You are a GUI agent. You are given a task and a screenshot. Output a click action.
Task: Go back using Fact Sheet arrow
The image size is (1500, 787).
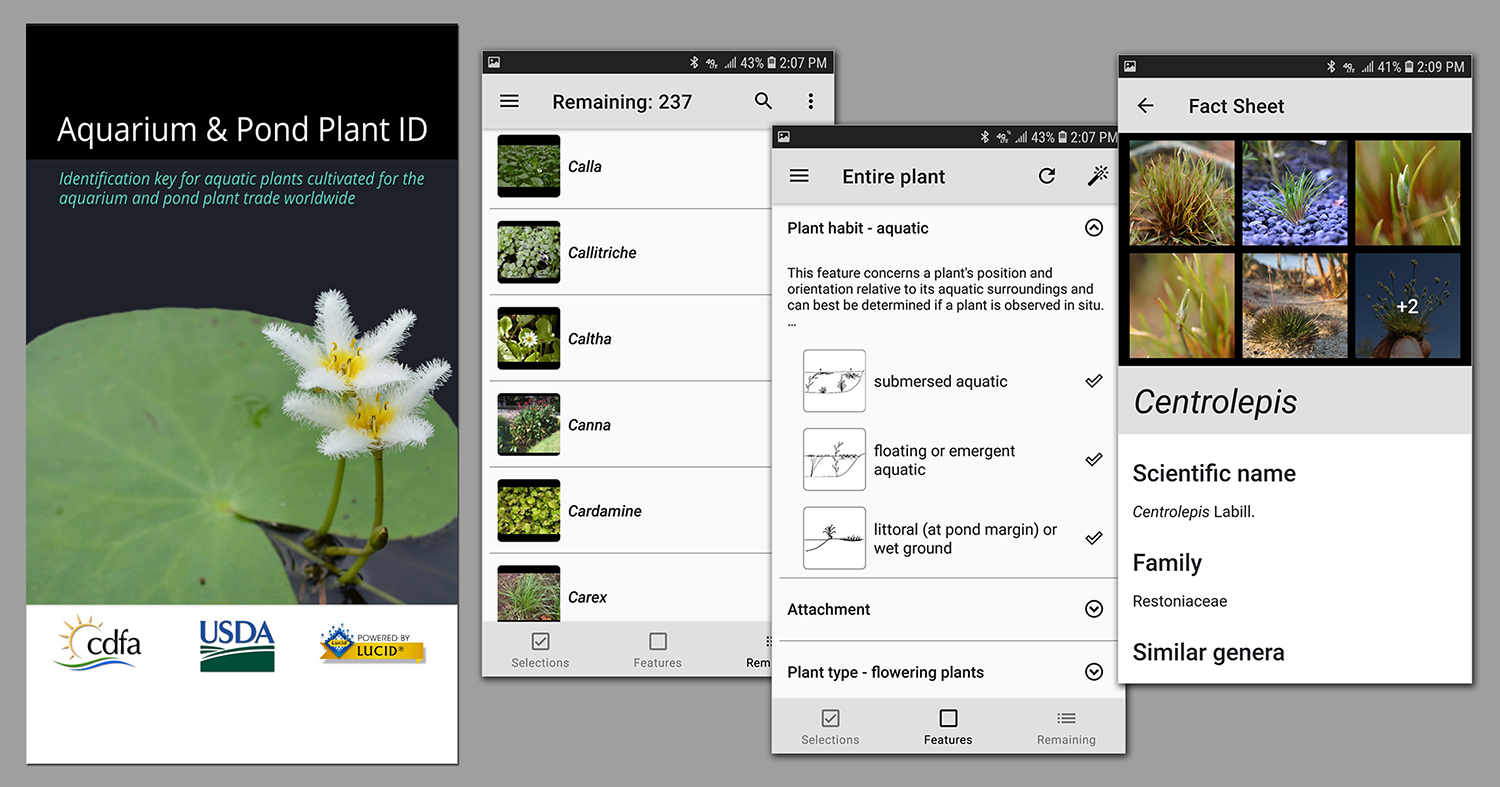(1146, 106)
